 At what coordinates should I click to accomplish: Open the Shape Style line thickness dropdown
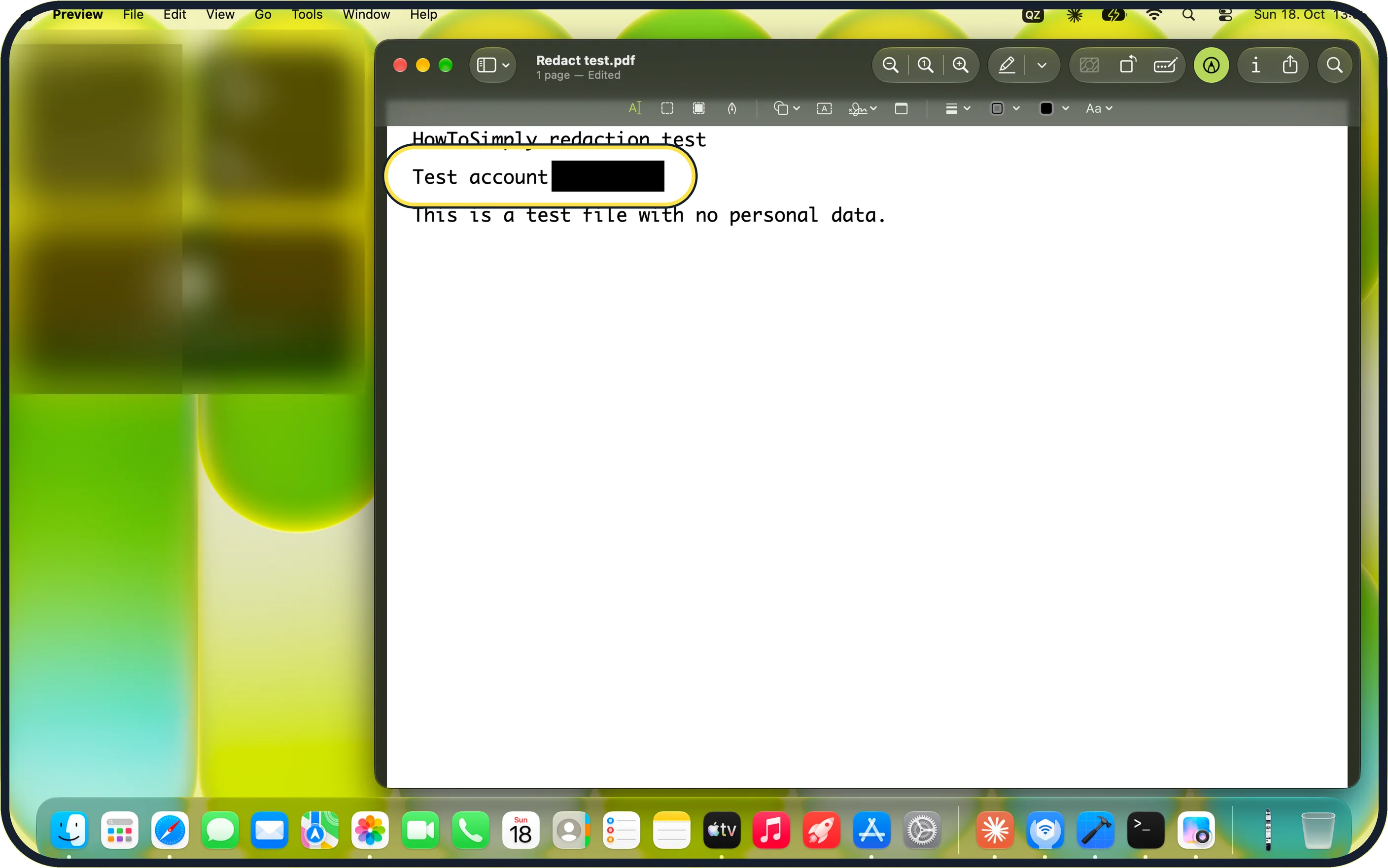point(957,108)
